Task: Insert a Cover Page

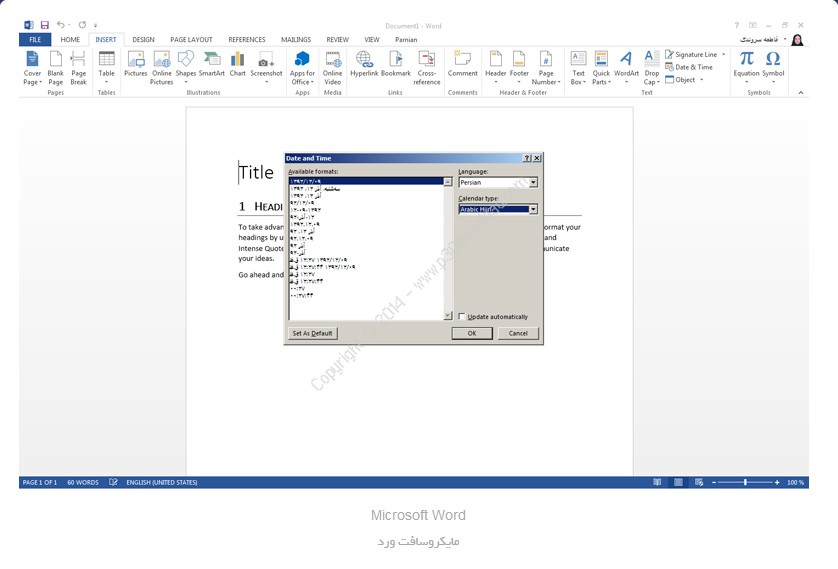Action: tap(32, 68)
